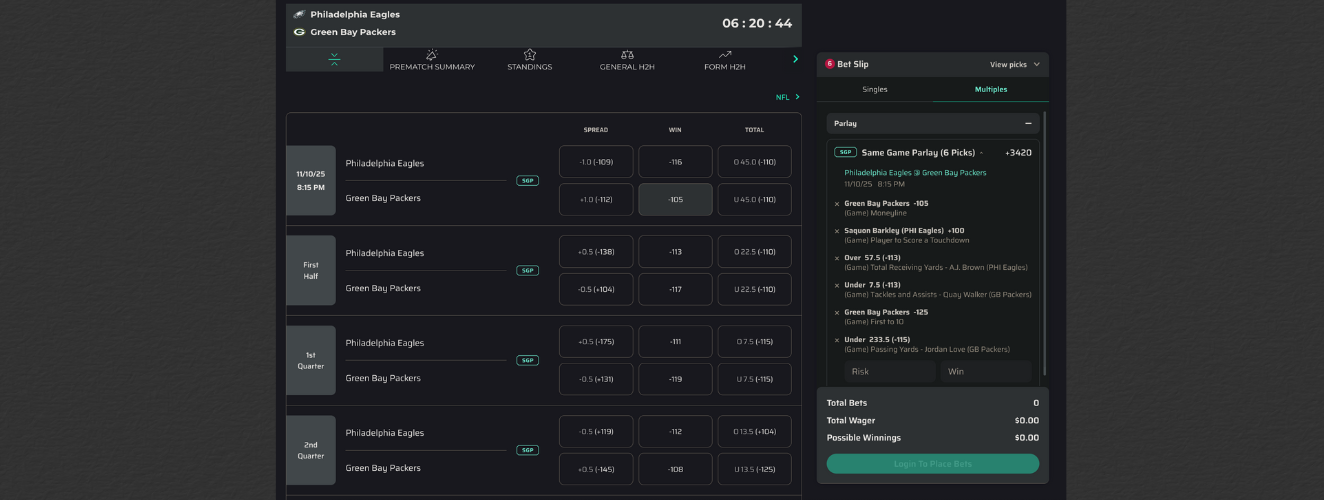The width and height of the screenshot is (1324, 500).
Task: Collapse the Parlay section
Action: (x=1028, y=124)
